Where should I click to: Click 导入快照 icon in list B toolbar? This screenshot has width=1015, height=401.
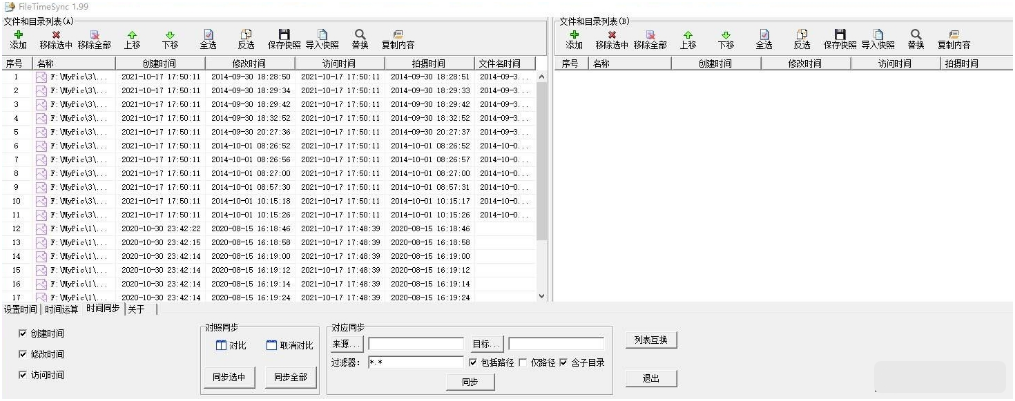878,34
